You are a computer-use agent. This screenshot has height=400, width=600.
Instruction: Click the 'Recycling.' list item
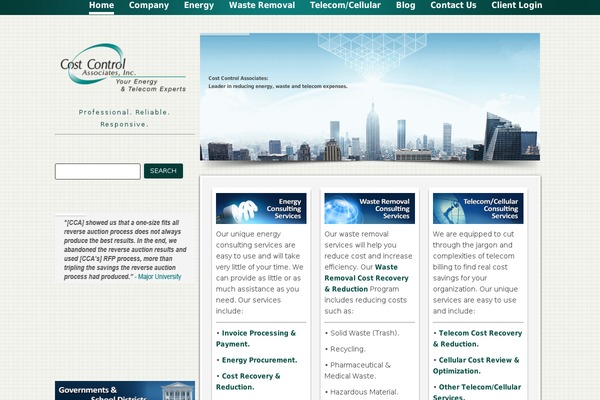347,349
